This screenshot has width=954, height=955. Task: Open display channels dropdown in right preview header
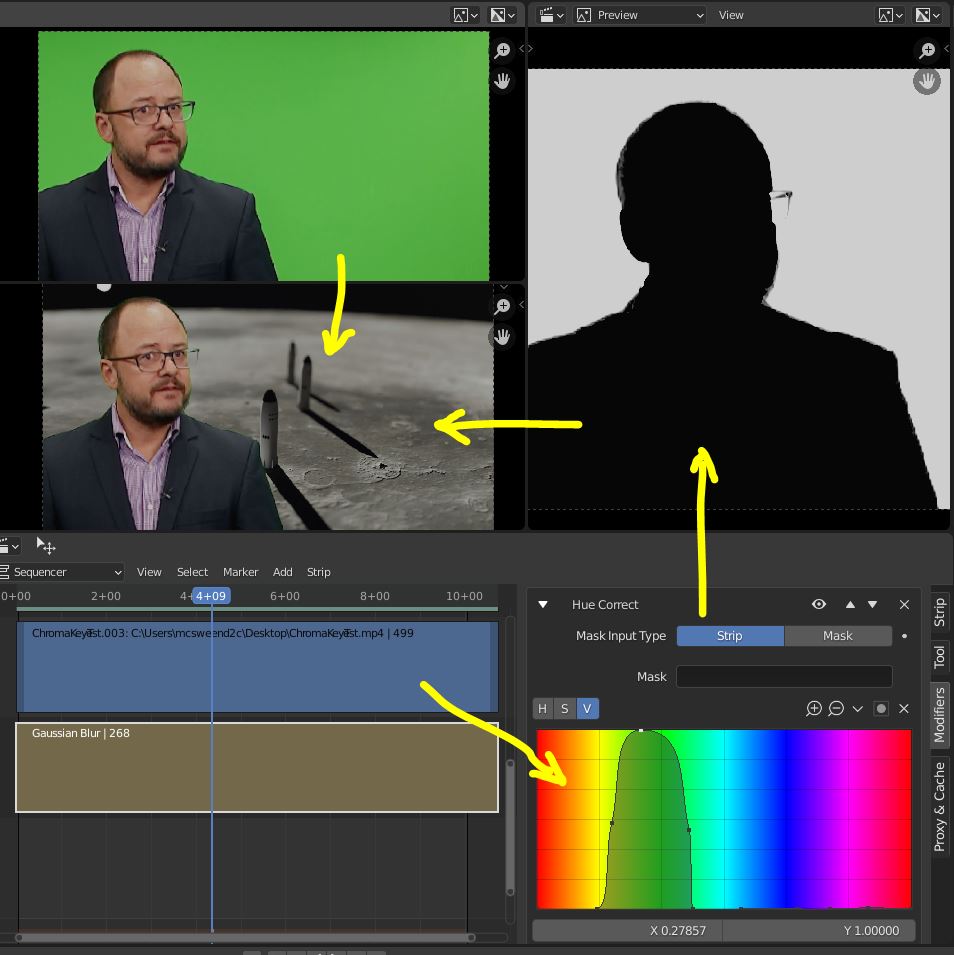click(890, 15)
